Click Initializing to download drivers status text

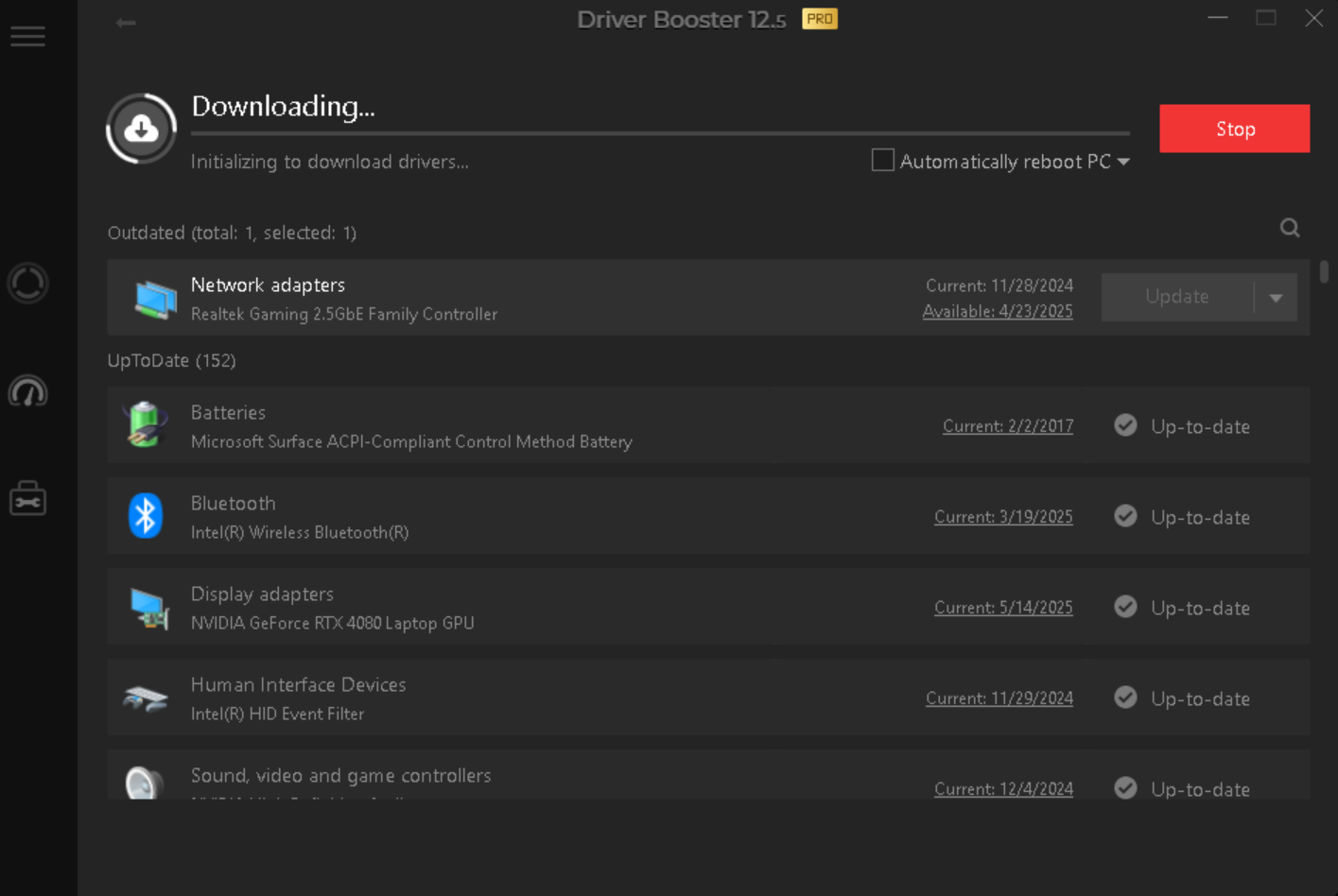click(x=330, y=162)
